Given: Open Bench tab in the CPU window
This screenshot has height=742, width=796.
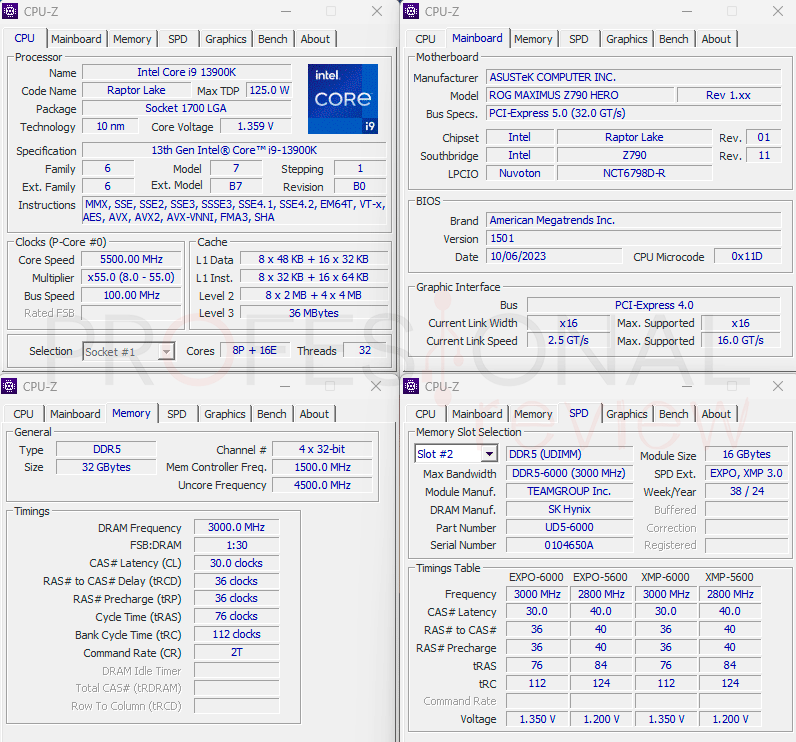Looking at the screenshot, I should 273,39.
